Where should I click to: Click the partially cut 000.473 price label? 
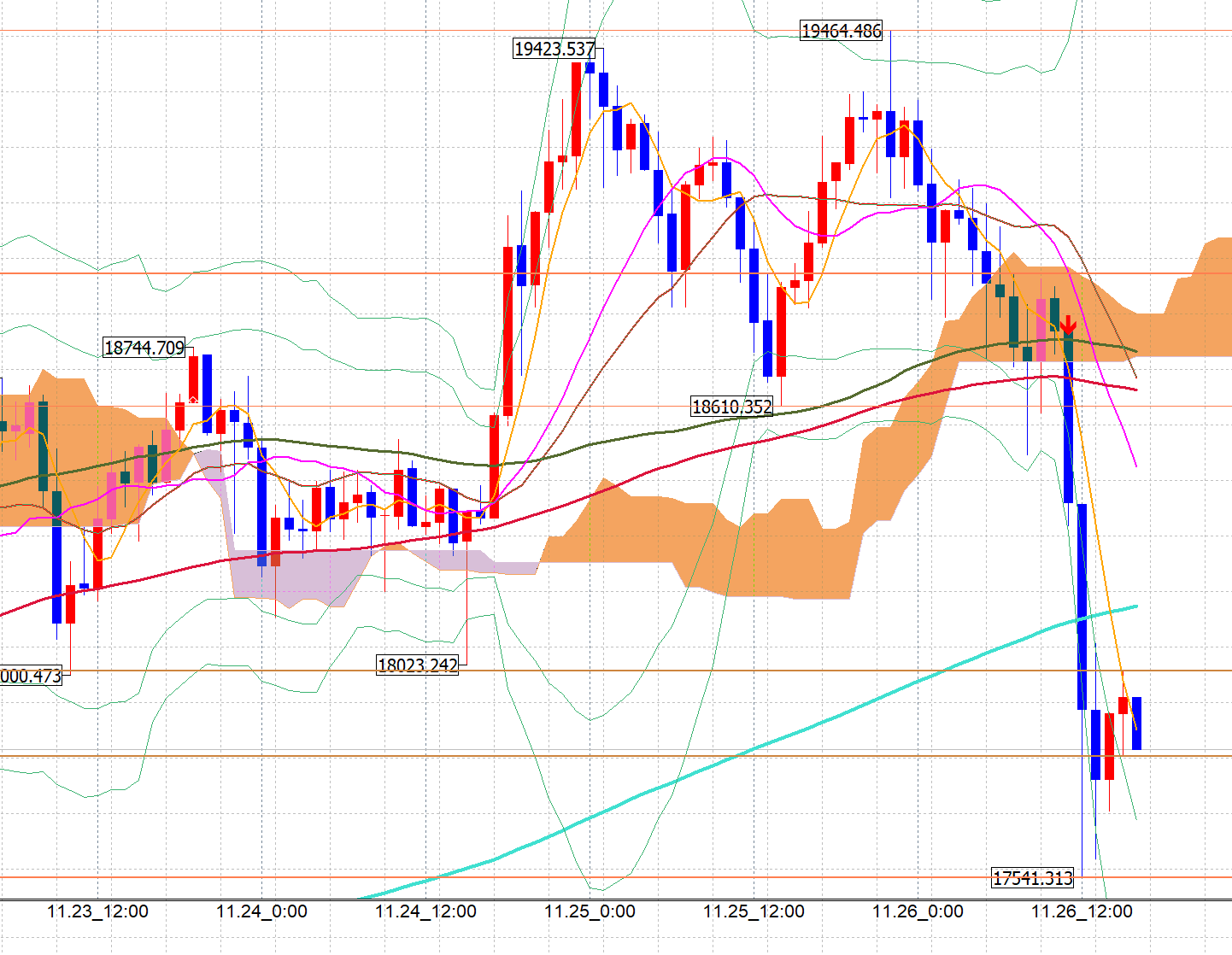point(32,676)
